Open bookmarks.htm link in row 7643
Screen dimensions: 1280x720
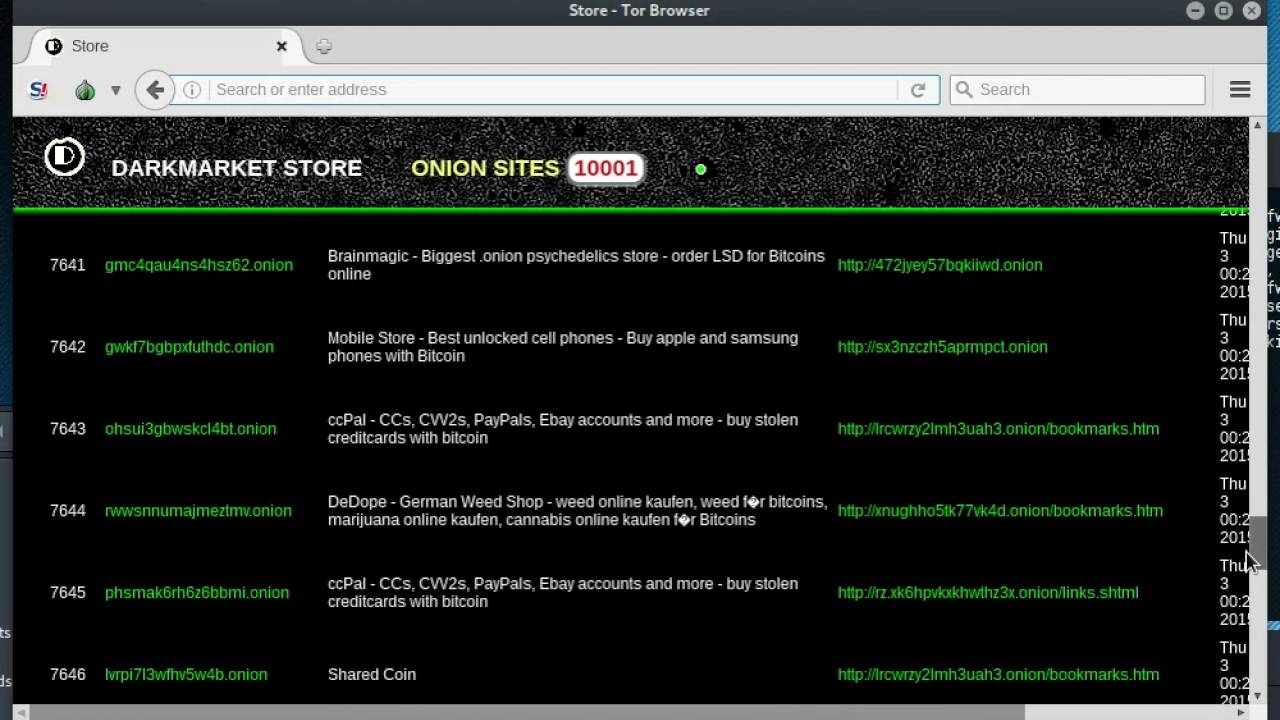[998, 429]
